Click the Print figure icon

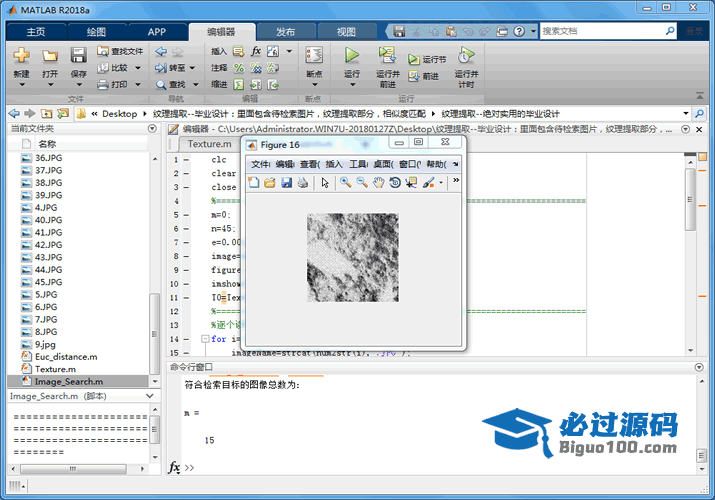pos(302,182)
